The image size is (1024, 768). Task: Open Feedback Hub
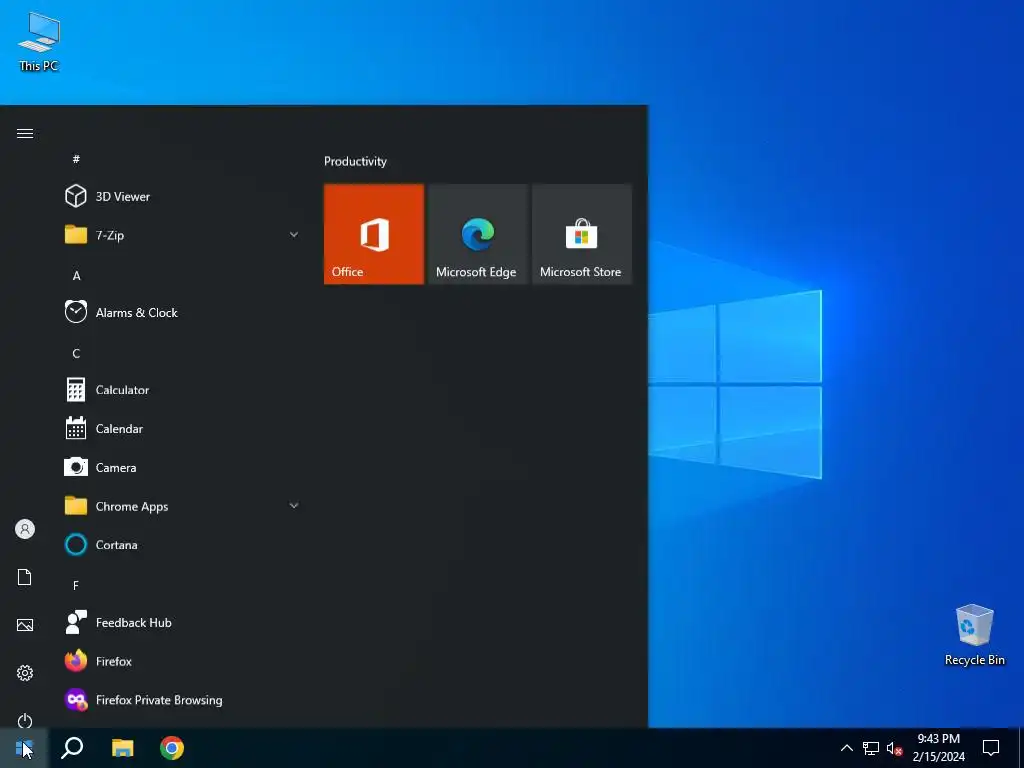(x=182, y=622)
